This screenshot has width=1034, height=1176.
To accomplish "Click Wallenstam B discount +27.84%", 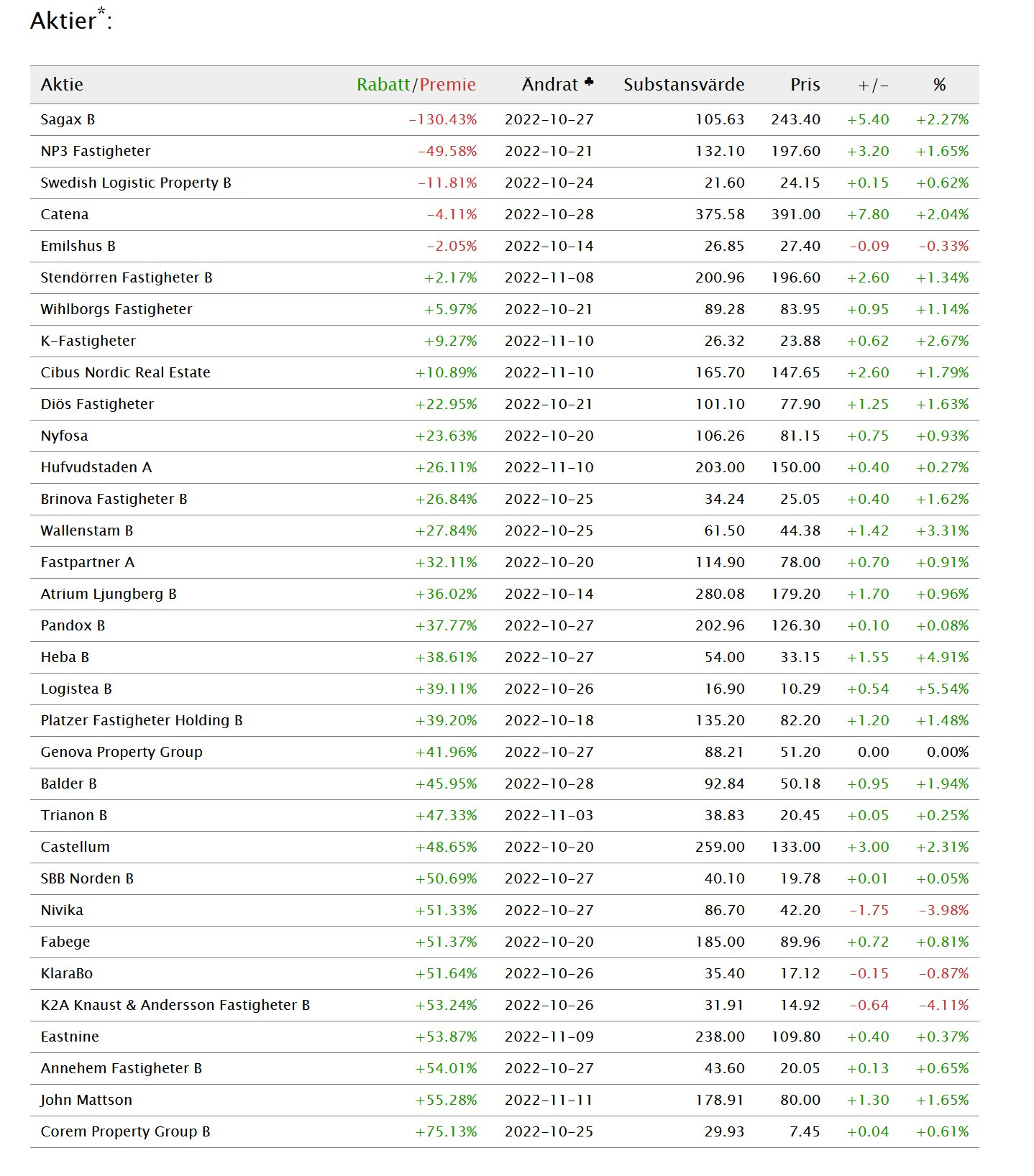I will click(x=446, y=530).
